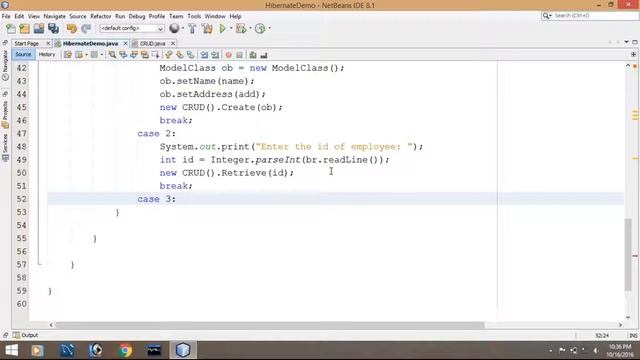Close the CRUD.java tab
The image size is (640, 360).
[173, 43]
